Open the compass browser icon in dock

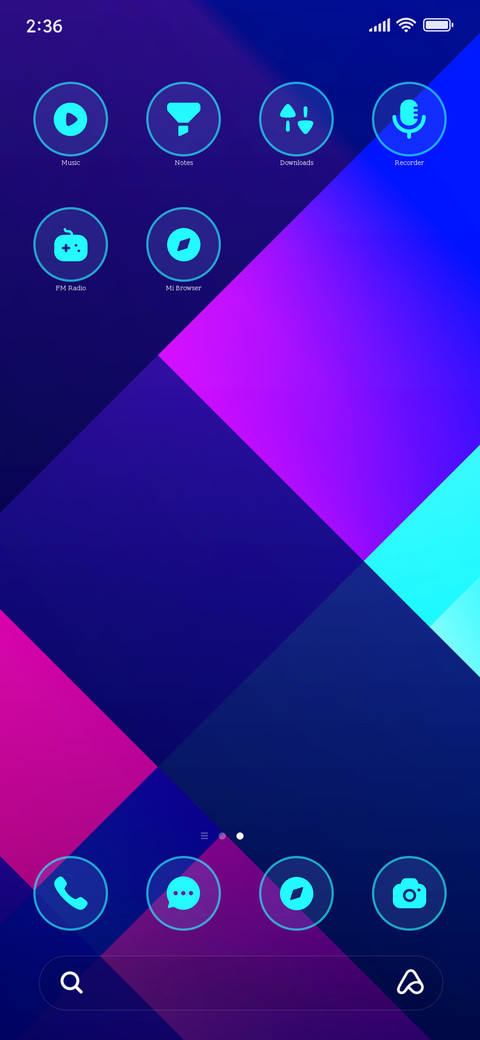tap(296, 893)
